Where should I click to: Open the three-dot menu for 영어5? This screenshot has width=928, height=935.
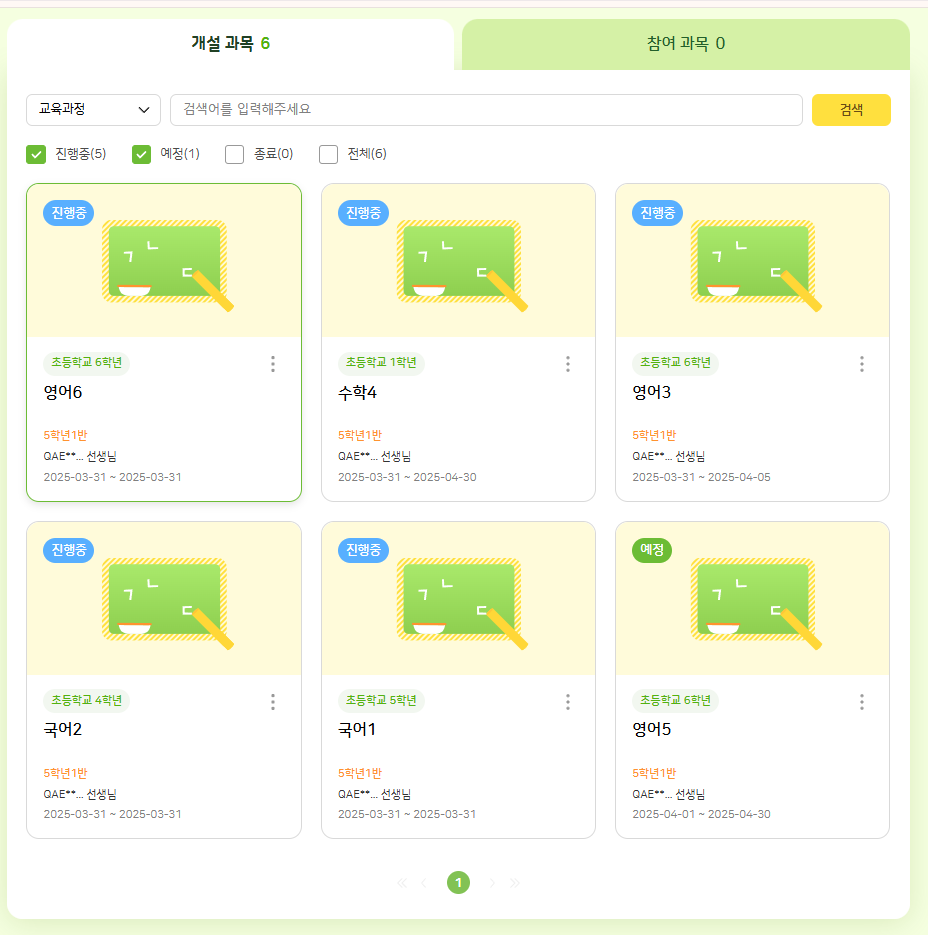point(861,702)
